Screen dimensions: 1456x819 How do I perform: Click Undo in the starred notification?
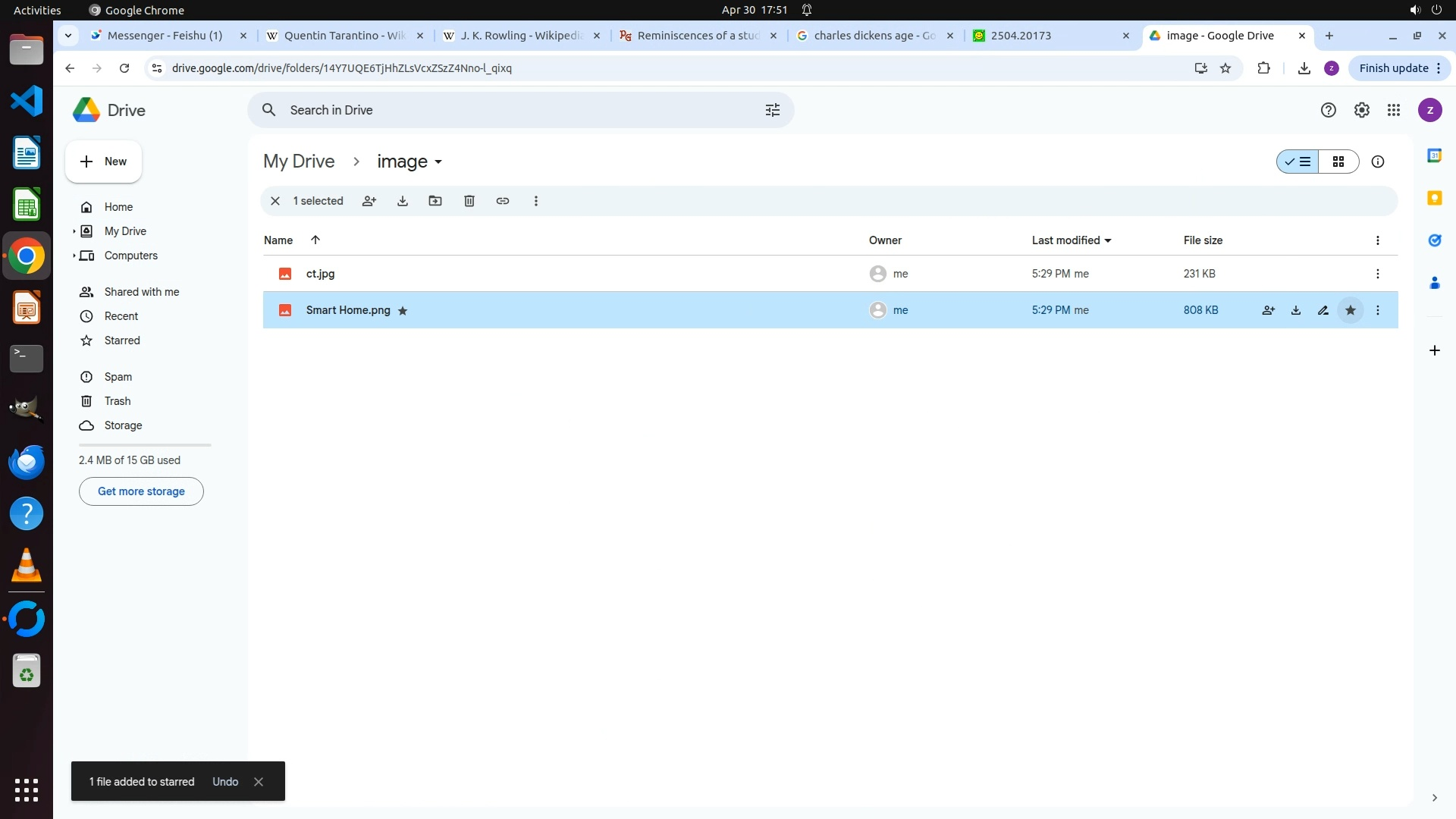click(x=225, y=782)
